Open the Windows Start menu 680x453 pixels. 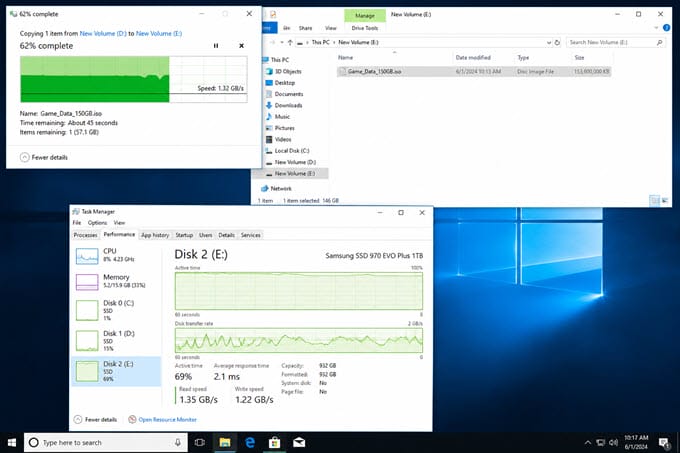(12, 443)
